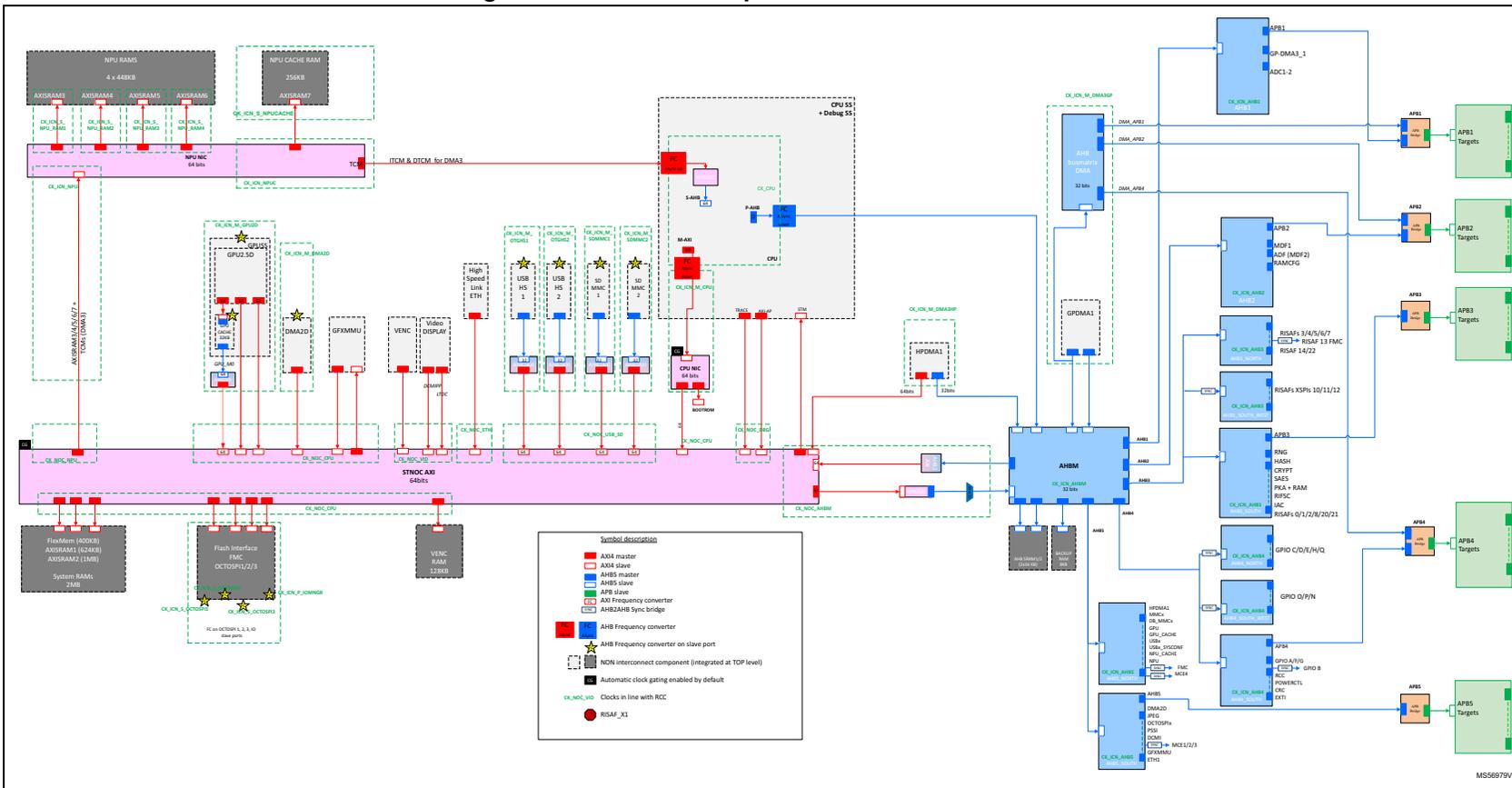Click the DMA_APB4 line label
The image size is (1512, 788).
pyautogui.click(x=1131, y=188)
